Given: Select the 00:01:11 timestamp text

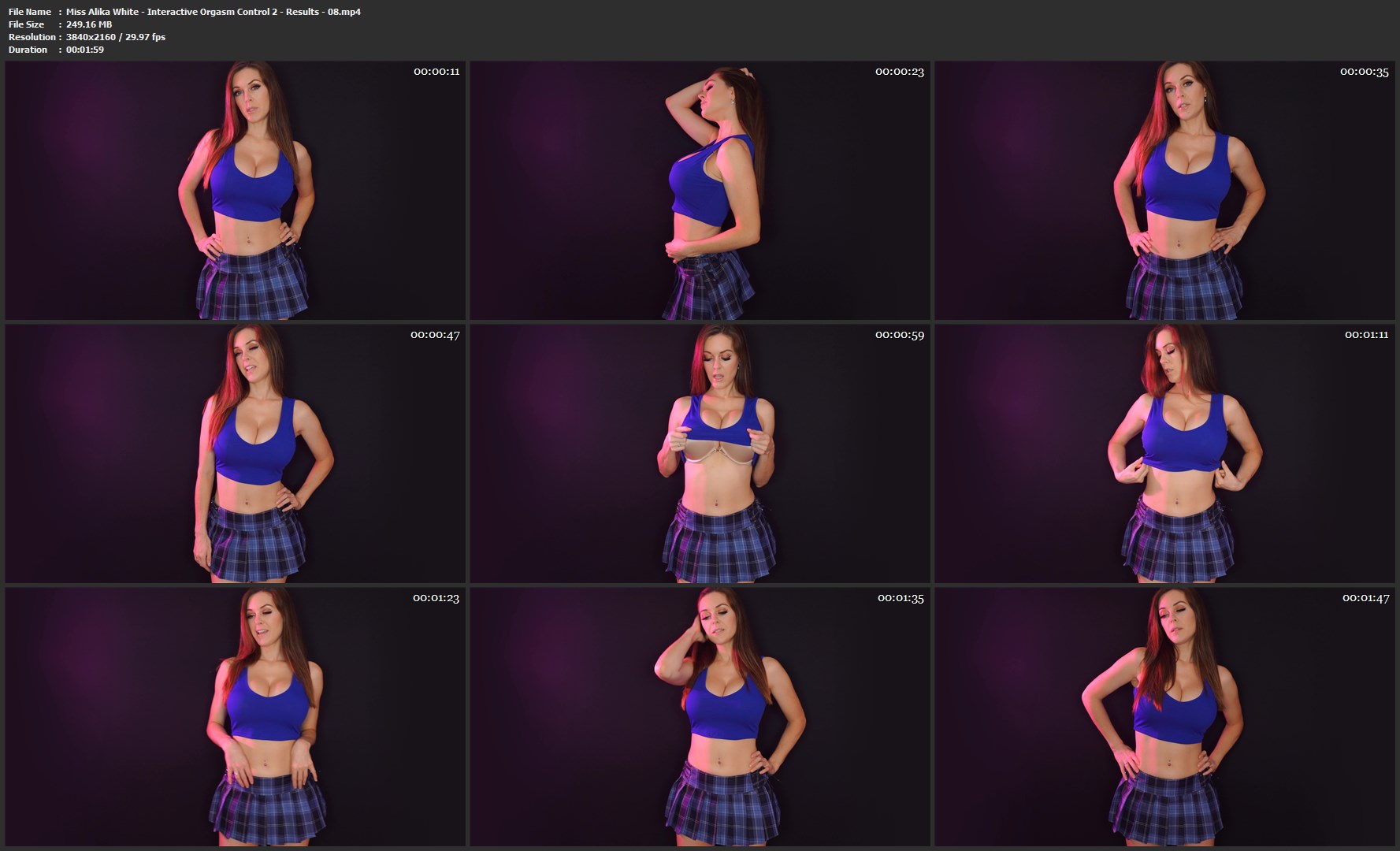Looking at the screenshot, I should coord(1366,335).
